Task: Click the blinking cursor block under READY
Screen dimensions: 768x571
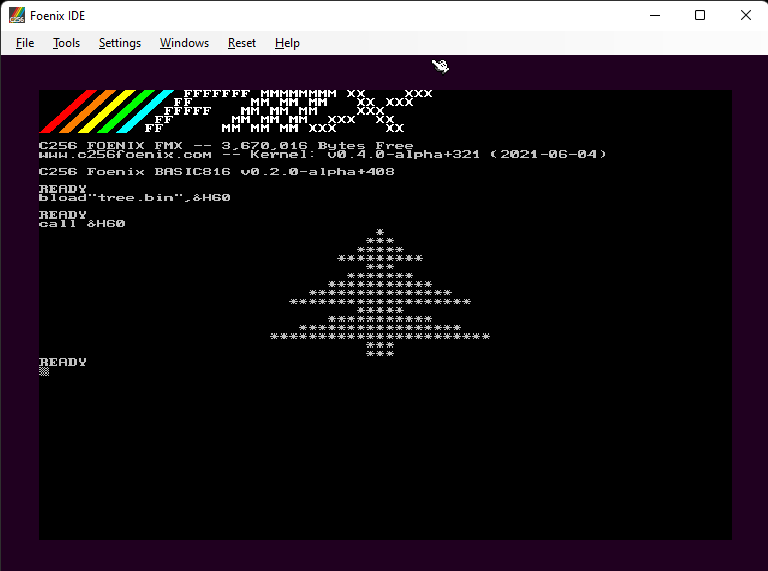Action: click(x=44, y=371)
